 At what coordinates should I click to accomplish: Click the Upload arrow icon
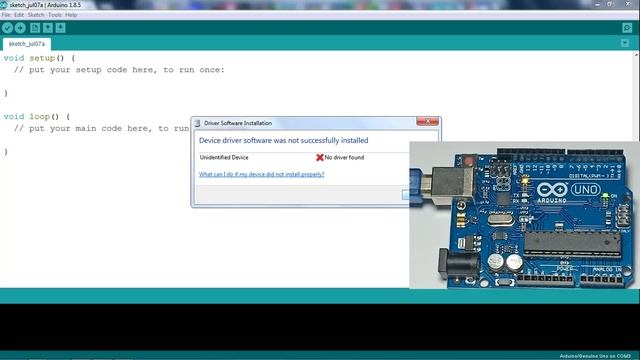(x=20, y=28)
